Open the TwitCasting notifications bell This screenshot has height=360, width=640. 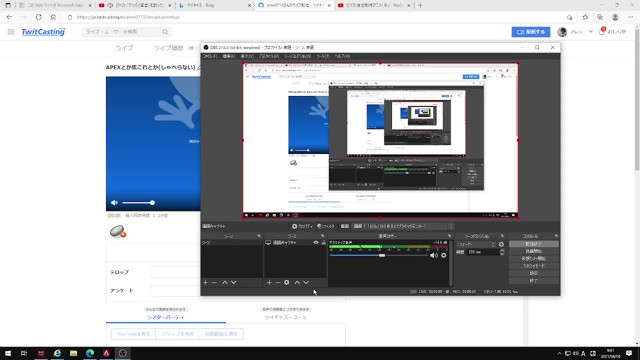tap(602, 31)
